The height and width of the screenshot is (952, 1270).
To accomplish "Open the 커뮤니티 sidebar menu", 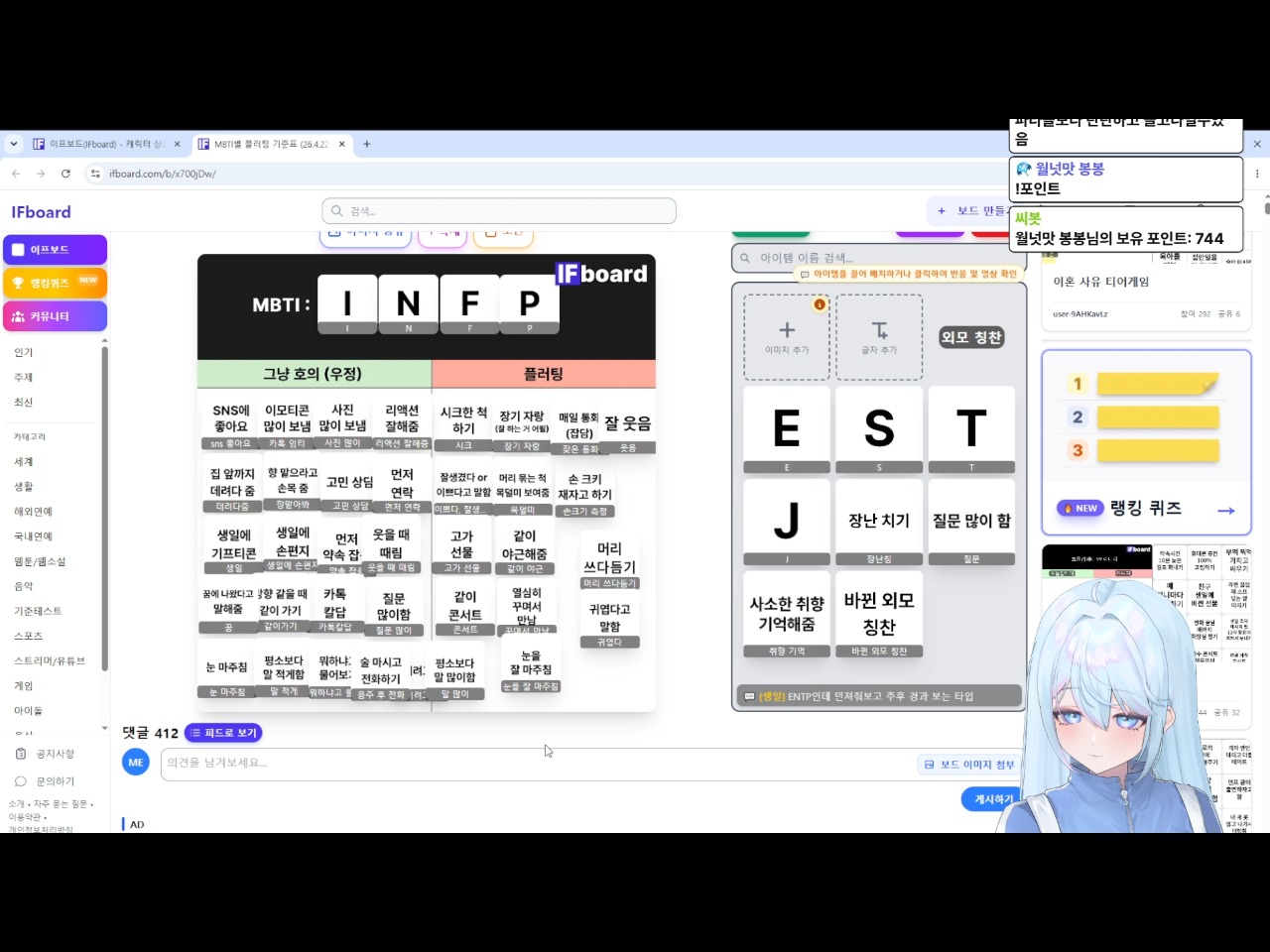I will 55,316.
